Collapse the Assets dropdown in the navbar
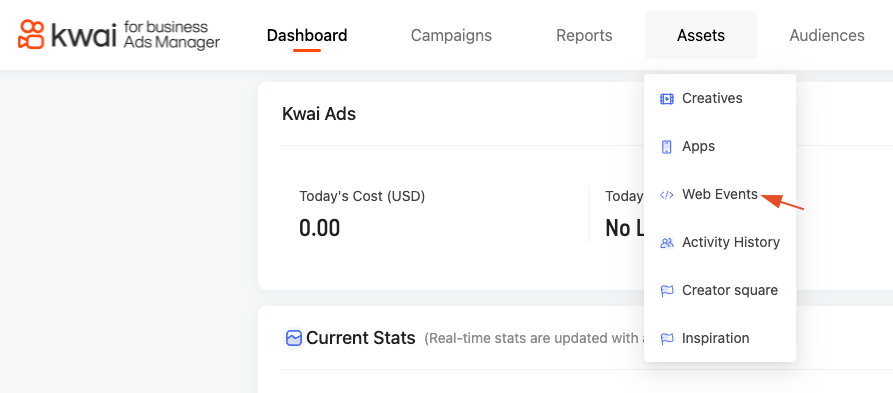The width and height of the screenshot is (893, 393). (x=701, y=35)
